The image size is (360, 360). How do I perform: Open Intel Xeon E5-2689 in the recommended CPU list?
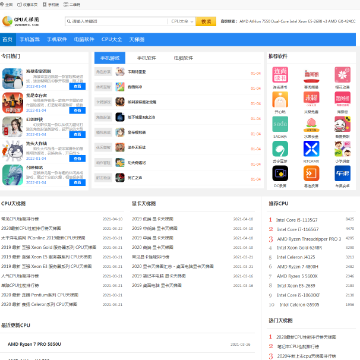[296, 286]
